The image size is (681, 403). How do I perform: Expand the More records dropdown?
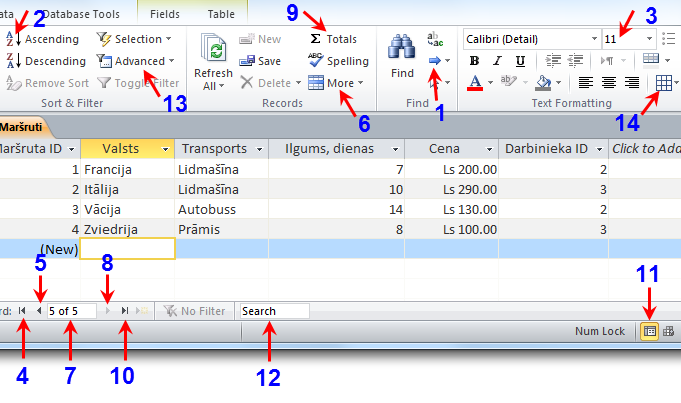click(x=337, y=83)
